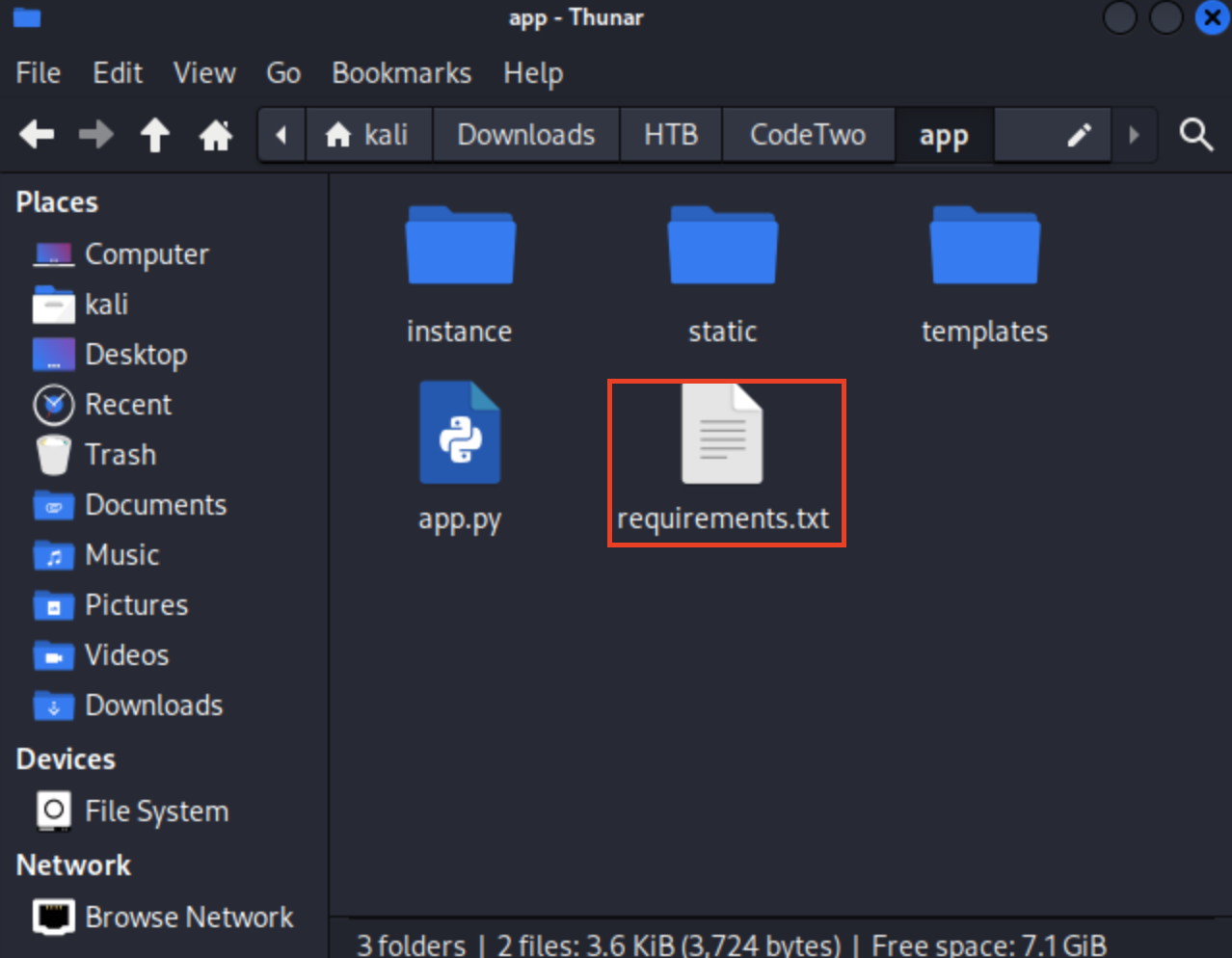
Task: Click the HTB path button
Action: click(671, 135)
